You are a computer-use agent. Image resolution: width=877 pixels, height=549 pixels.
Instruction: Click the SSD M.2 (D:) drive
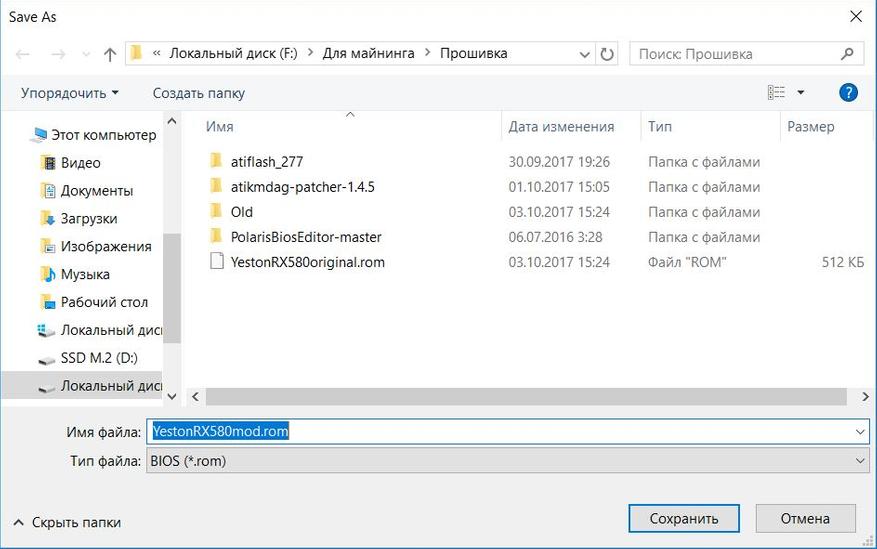[x=99, y=358]
